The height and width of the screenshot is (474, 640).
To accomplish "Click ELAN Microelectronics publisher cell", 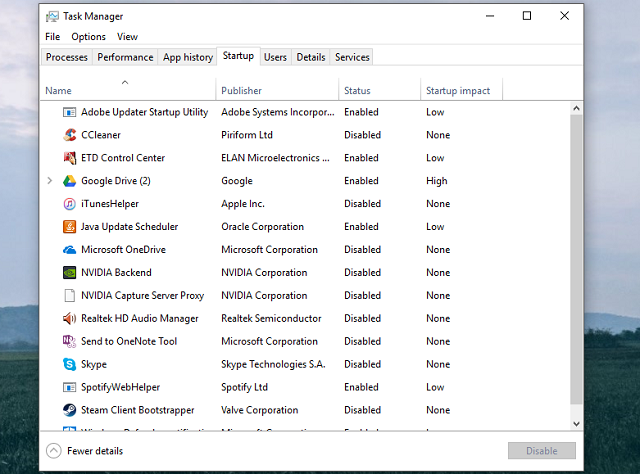I will [x=276, y=158].
